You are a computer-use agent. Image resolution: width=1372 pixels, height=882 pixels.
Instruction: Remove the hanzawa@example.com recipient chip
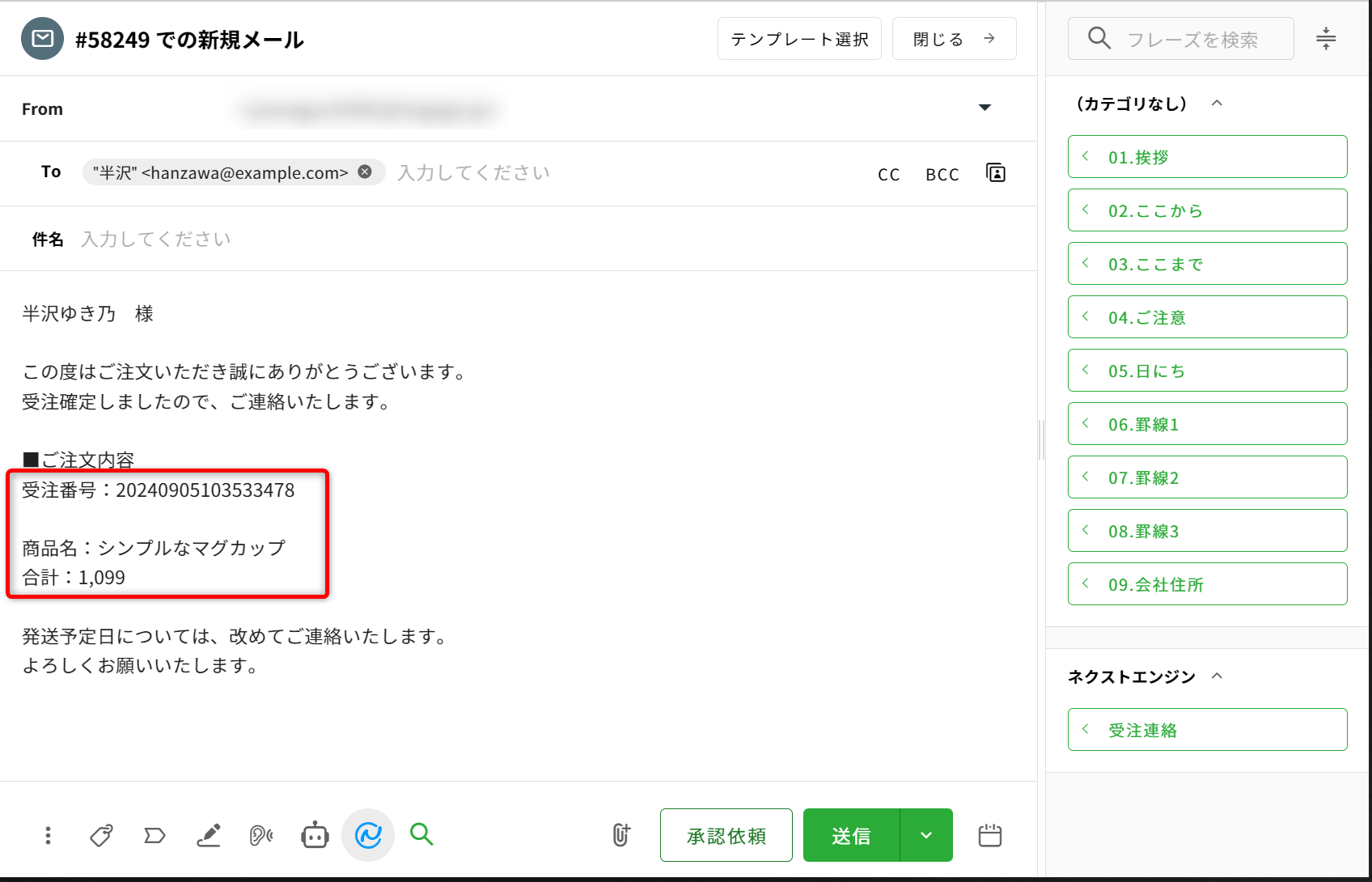365,172
